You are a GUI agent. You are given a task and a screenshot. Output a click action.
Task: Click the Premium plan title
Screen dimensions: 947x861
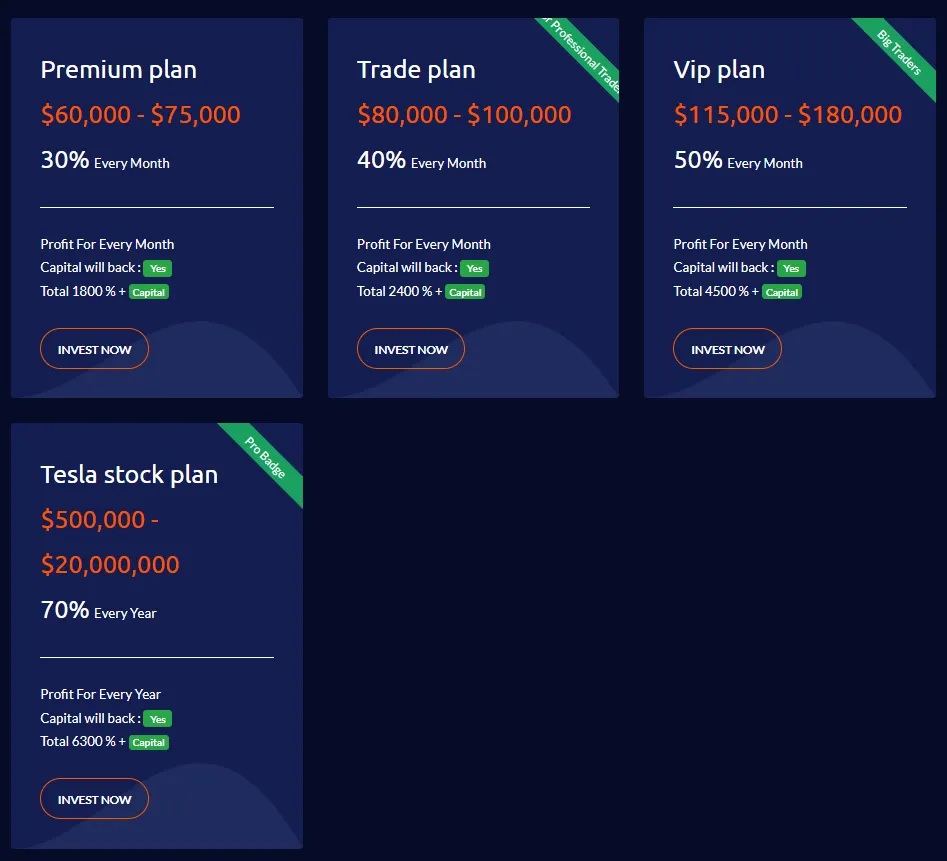[x=118, y=70]
